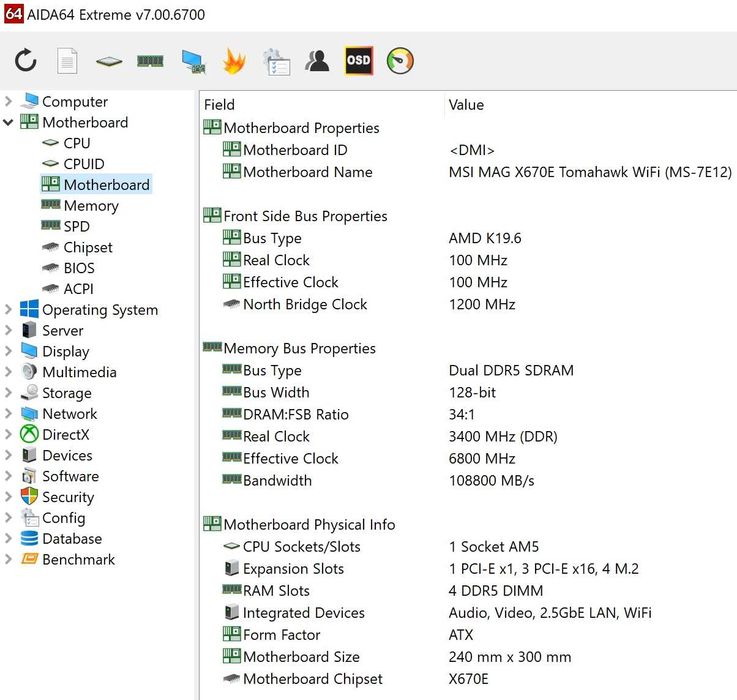The width and height of the screenshot is (737, 700).
Task: Expand the Multimedia tree node
Action: click(8, 371)
